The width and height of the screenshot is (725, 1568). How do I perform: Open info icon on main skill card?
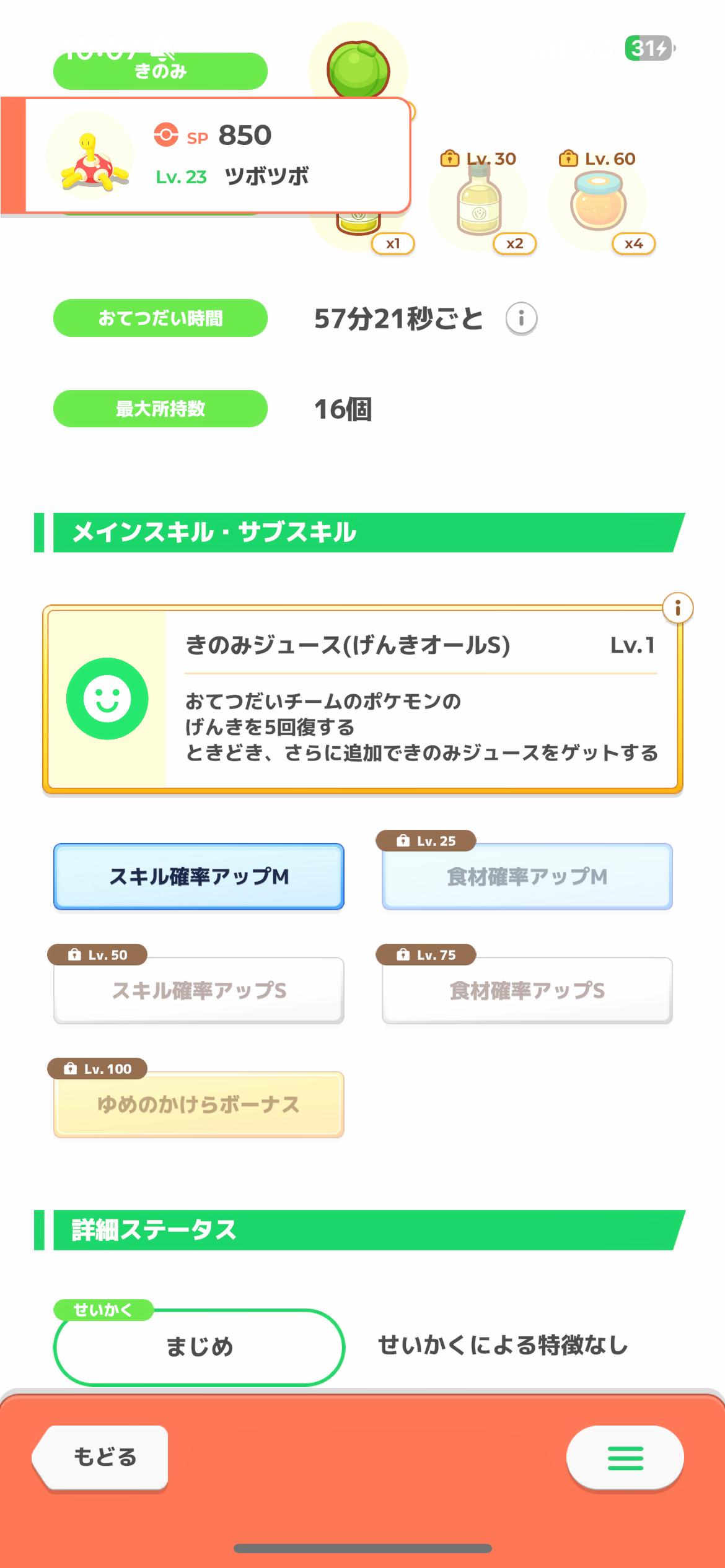677,608
